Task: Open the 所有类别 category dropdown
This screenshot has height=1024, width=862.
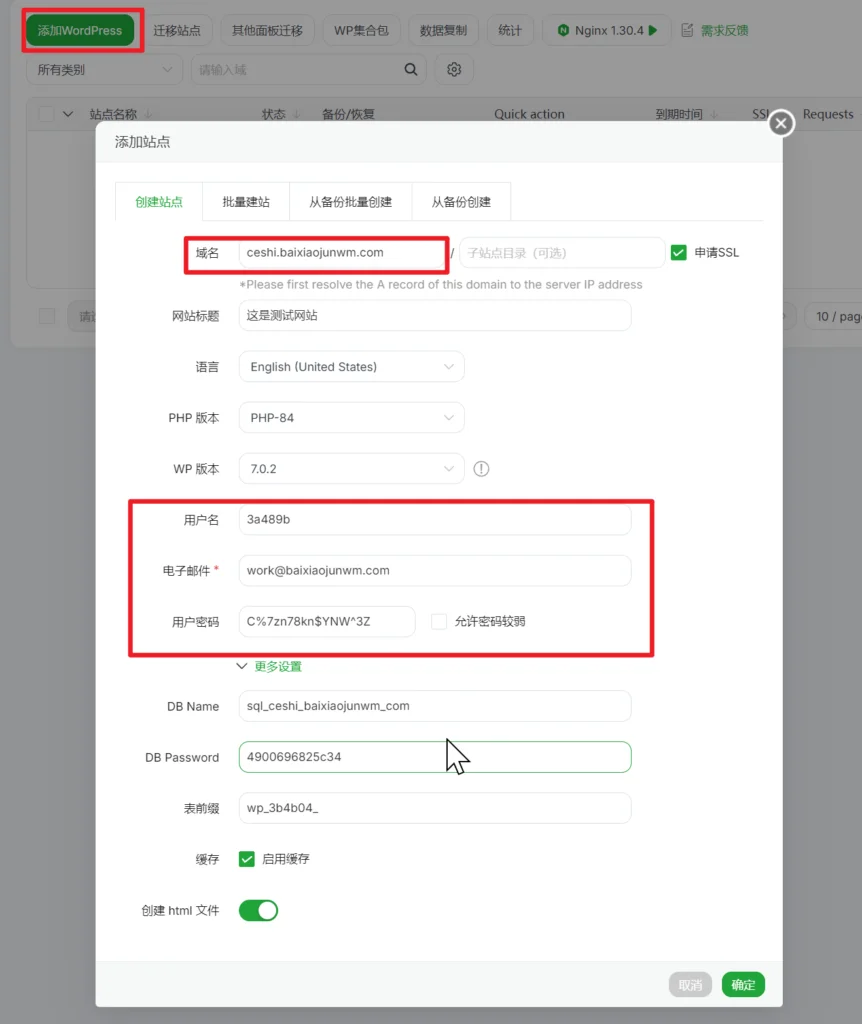Action: point(104,69)
